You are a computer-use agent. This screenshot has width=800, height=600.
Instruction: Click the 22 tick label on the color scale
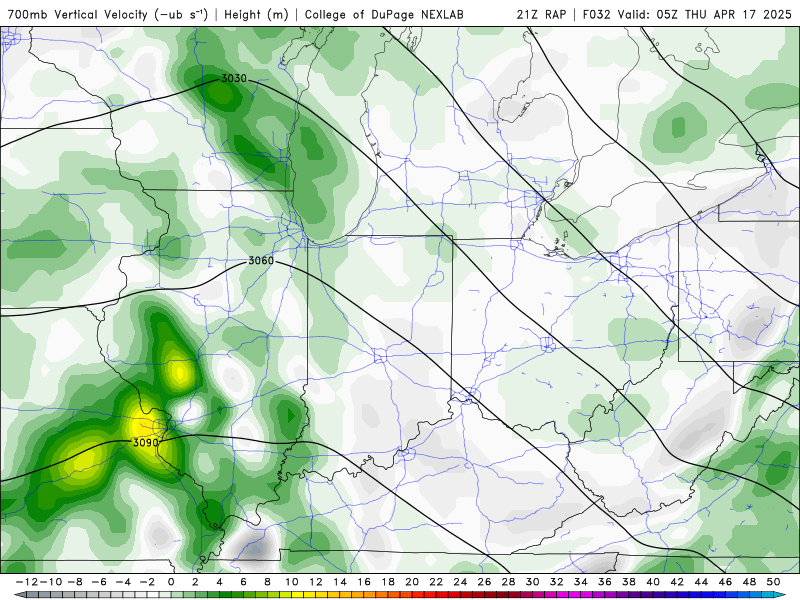point(436,582)
